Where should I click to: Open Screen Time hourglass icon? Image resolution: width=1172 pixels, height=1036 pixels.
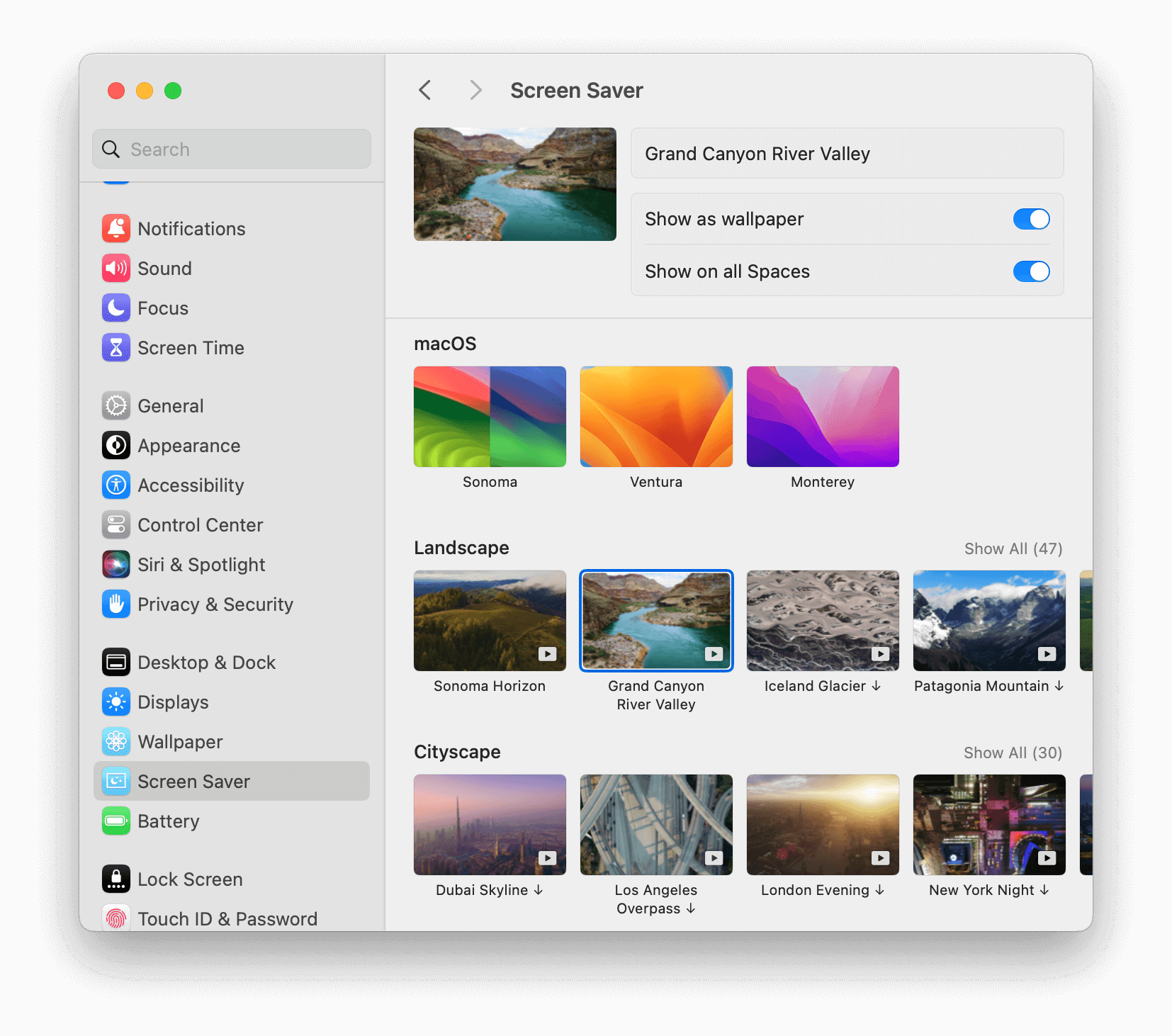pyautogui.click(x=116, y=347)
